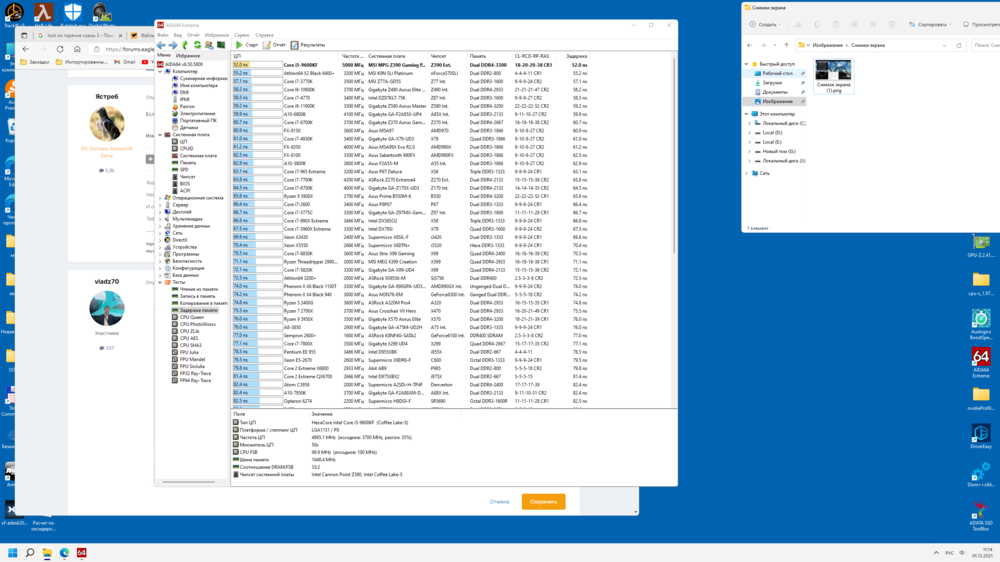This screenshot has width=1000, height=562.
Task: Open the Файл menu in AIDA64
Action: pyautogui.click(x=163, y=35)
